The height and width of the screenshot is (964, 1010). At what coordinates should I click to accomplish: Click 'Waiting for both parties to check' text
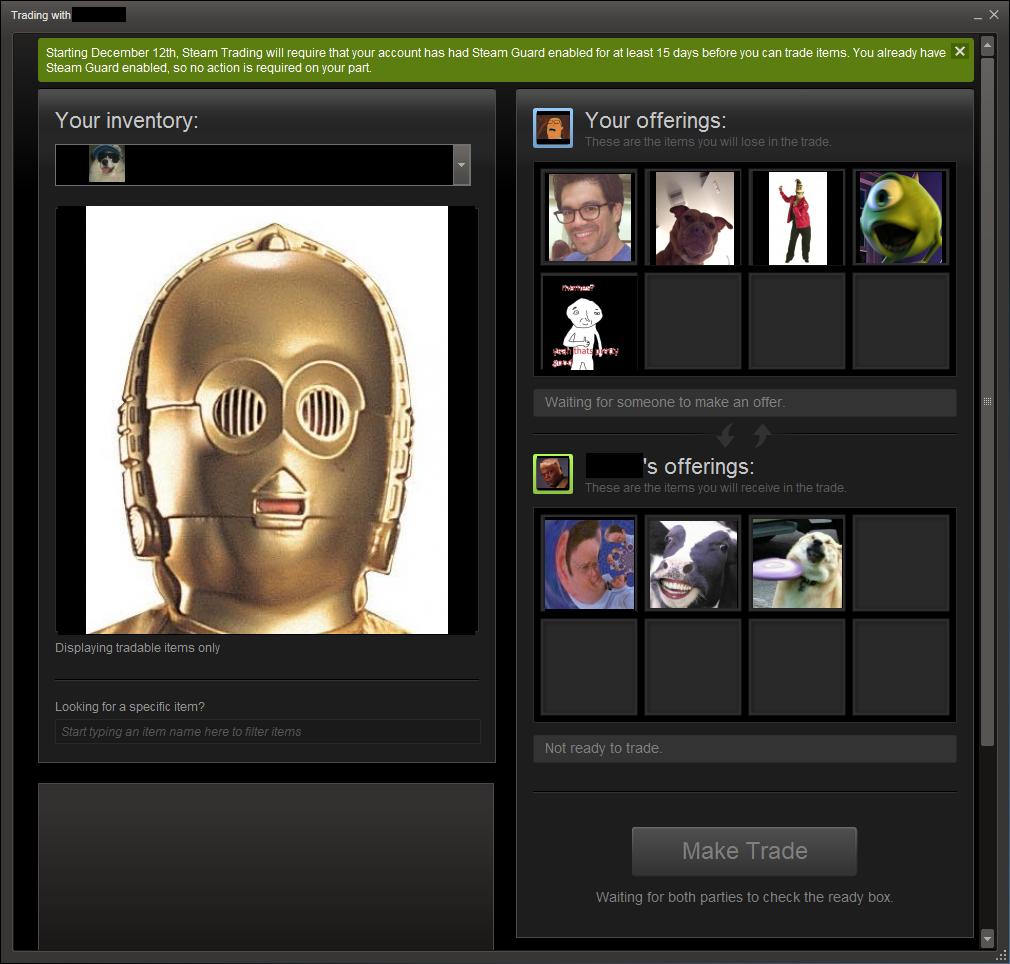point(745,897)
